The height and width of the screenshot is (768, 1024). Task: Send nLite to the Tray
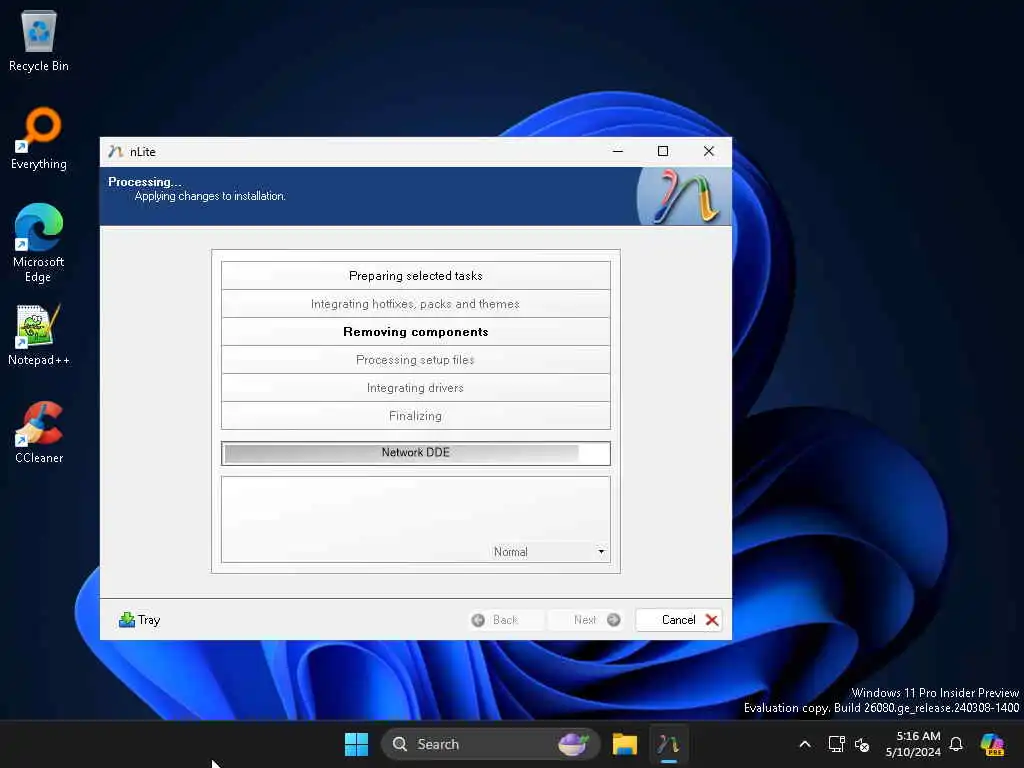pos(139,620)
